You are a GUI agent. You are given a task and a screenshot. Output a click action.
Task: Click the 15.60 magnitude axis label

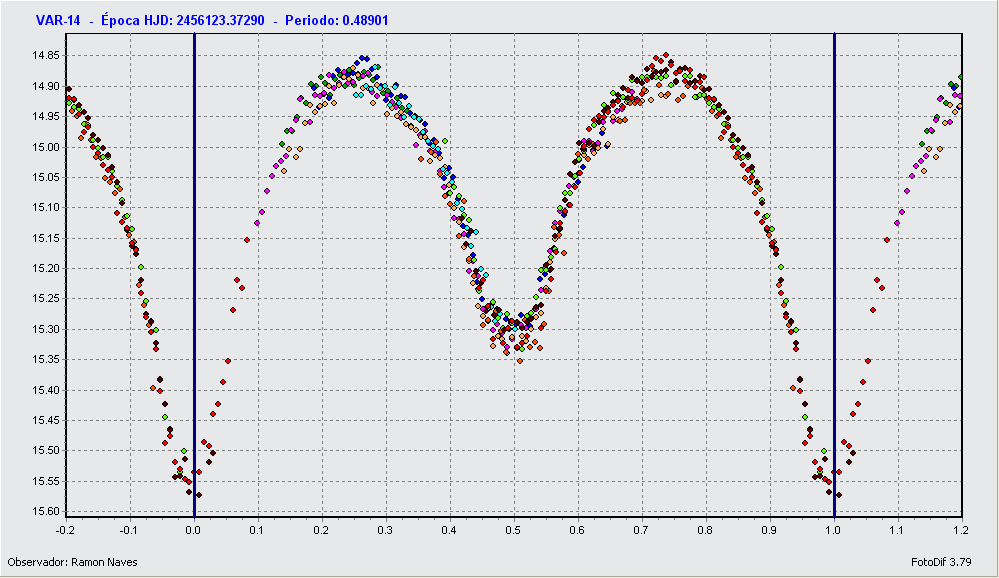click(45, 511)
